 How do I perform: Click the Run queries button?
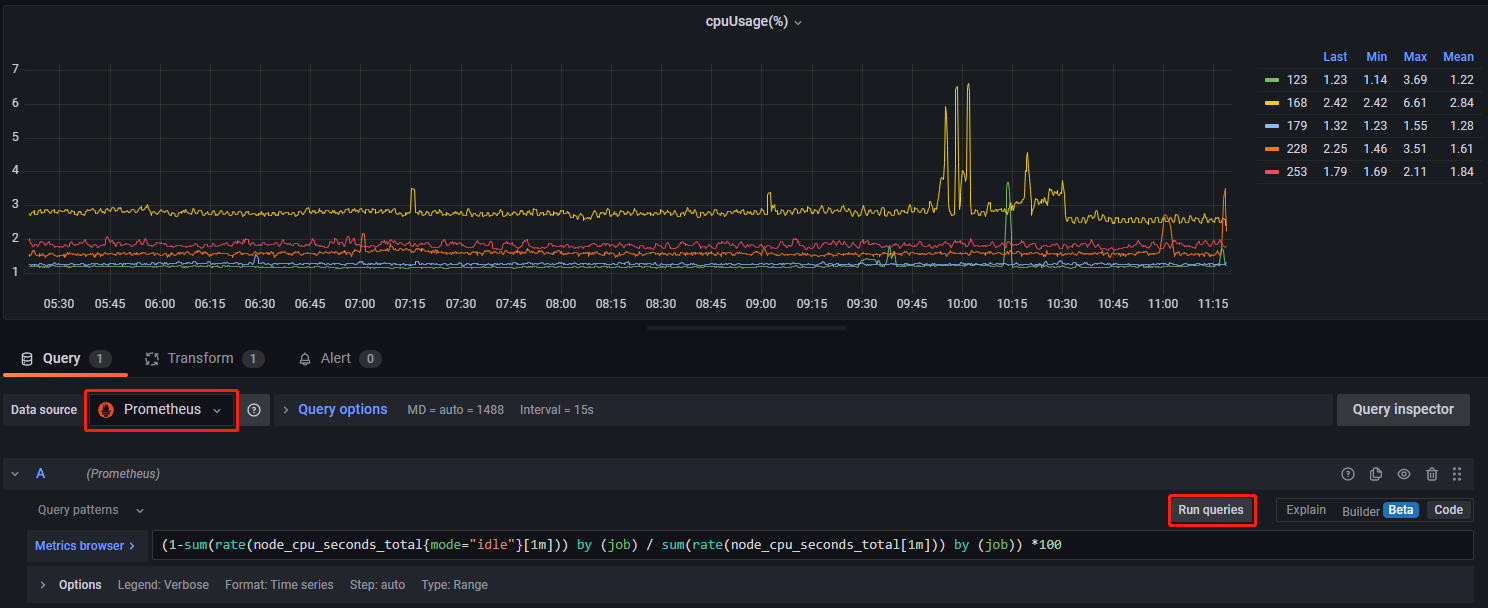tap(1211, 510)
